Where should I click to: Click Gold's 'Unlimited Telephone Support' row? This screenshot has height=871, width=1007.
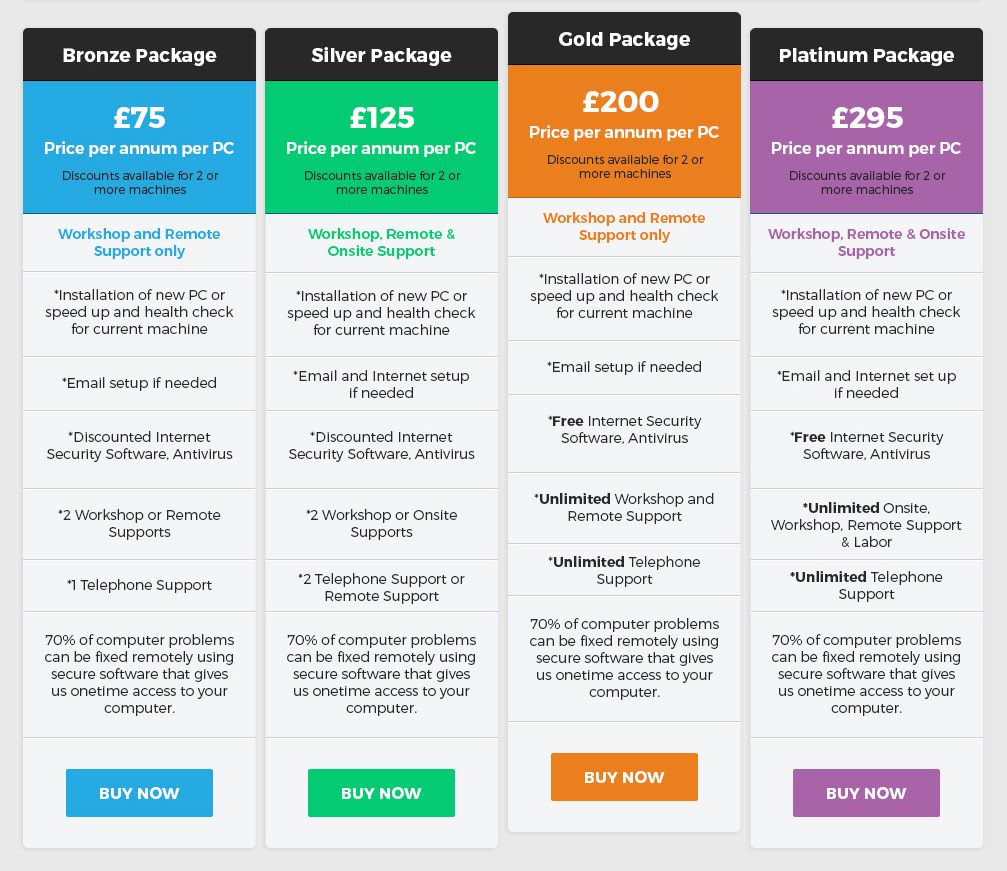click(x=624, y=570)
